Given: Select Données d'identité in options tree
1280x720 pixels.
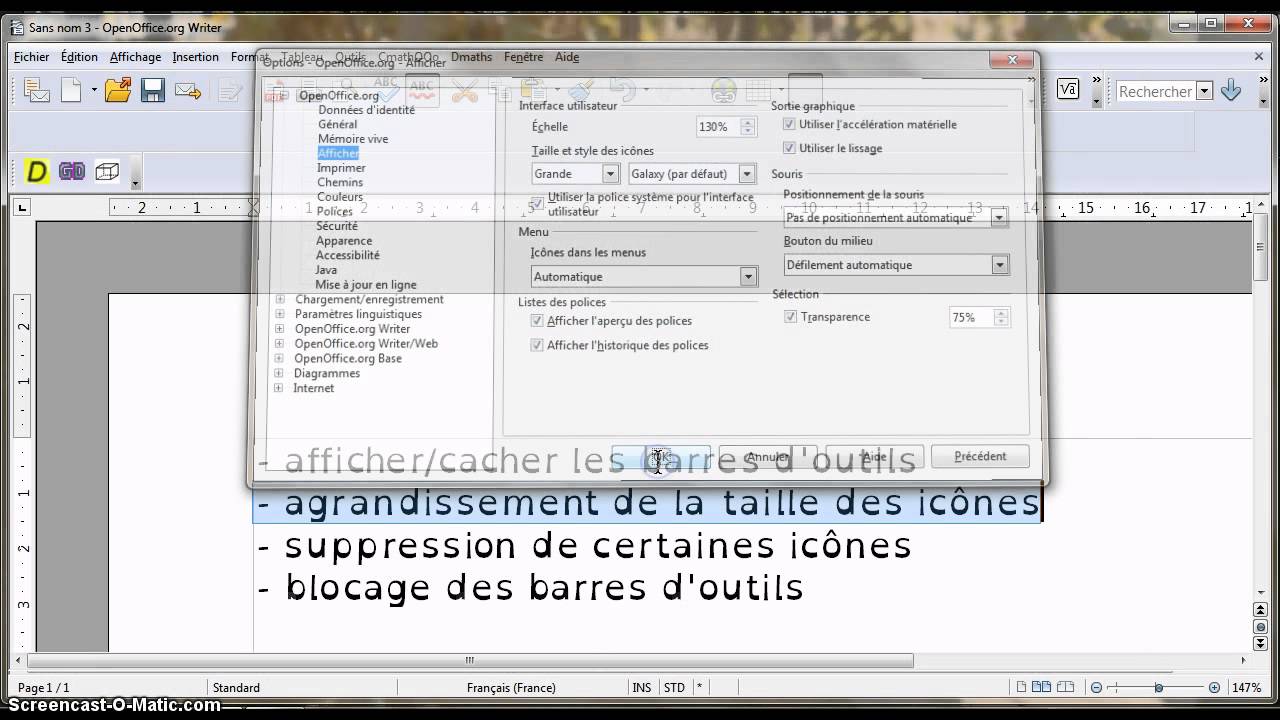Looking at the screenshot, I should tap(366, 110).
